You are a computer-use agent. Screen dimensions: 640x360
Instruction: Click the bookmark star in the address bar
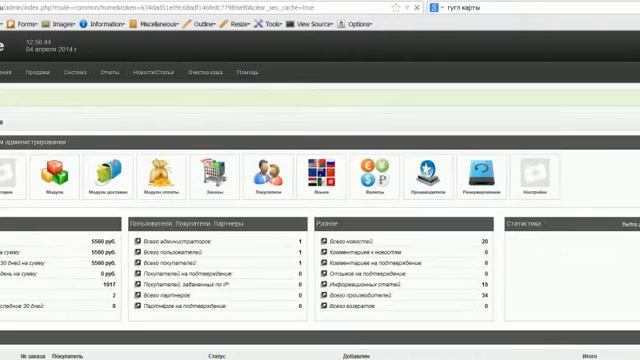[x=396, y=7]
